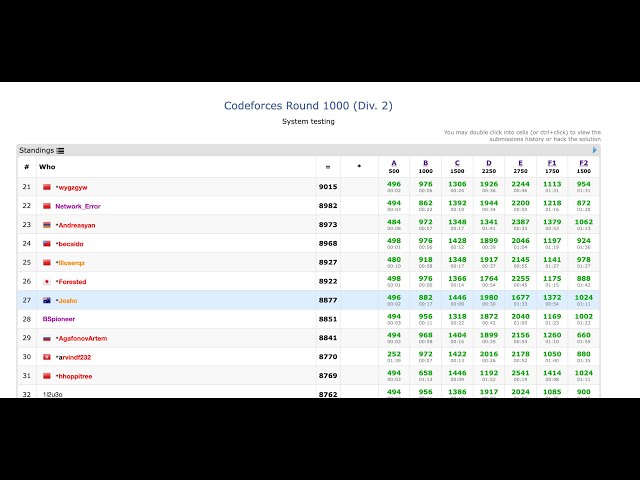Click the Australian flag beside Joshc

pyautogui.click(x=47, y=300)
